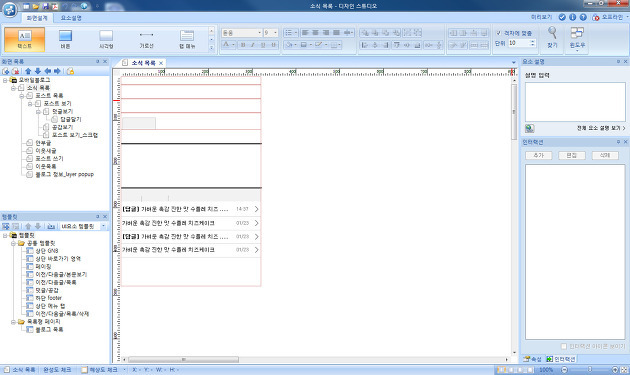Select 하단 footer template item
This screenshot has height=375, width=630.
[49, 298]
